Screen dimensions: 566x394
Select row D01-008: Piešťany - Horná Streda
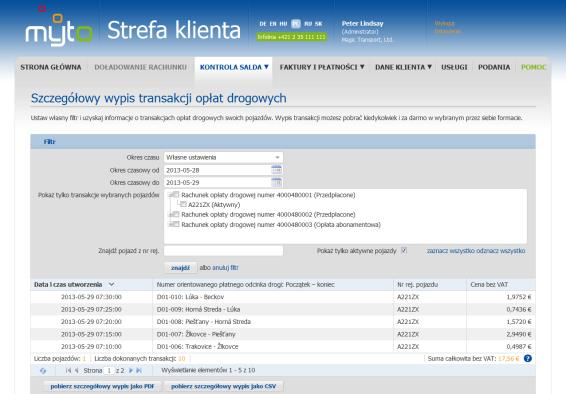pos(283,321)
